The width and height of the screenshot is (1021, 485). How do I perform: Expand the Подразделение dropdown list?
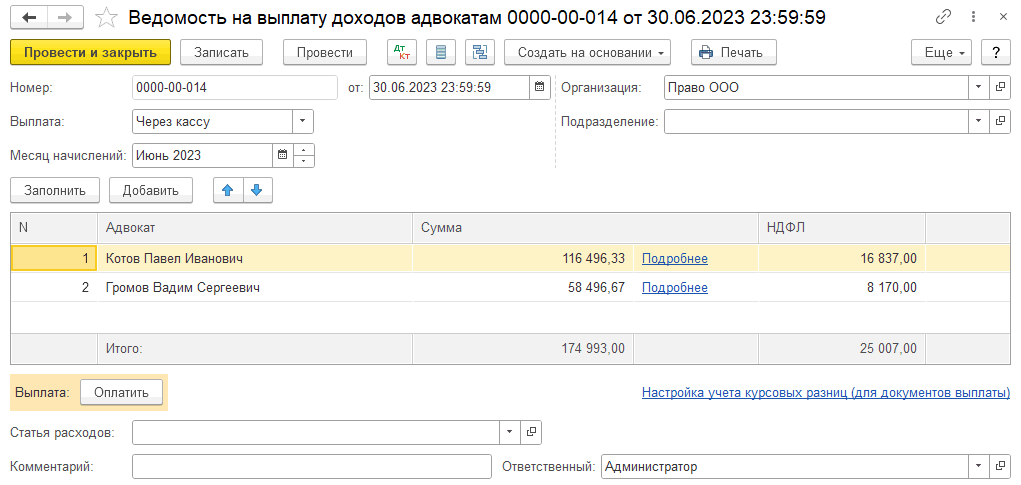pyautogui.click(x=978, y=121)
